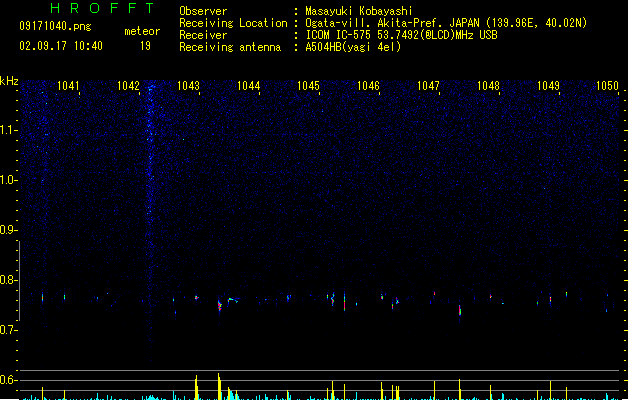This screenshot has width=629, height=400.
Task: Click the 0.7 kHz frequency label
Action: (8, 330)
